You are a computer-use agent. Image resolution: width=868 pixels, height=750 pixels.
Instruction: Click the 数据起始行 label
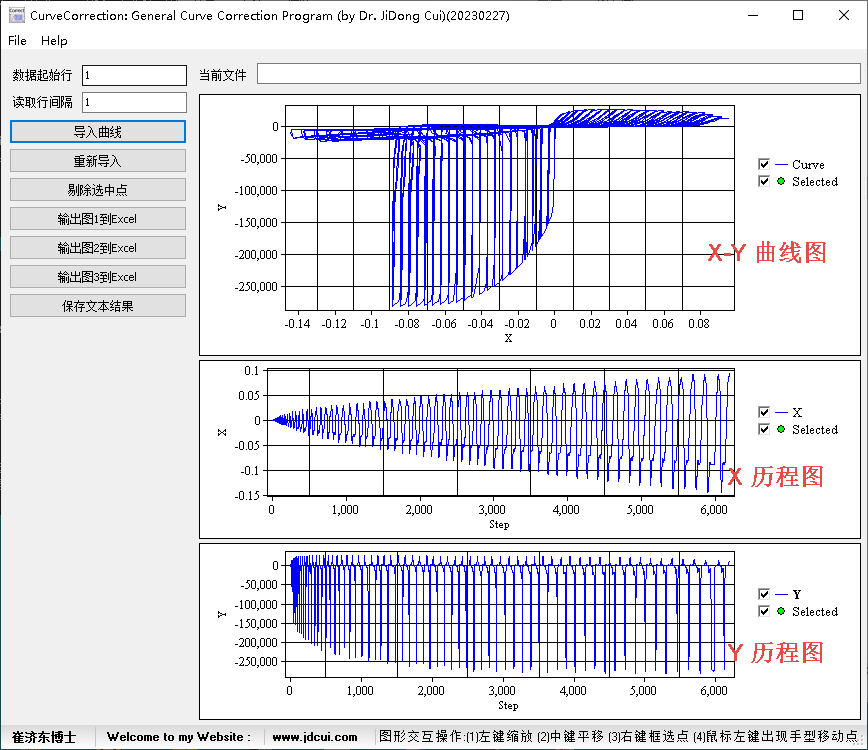click(43, 75)
